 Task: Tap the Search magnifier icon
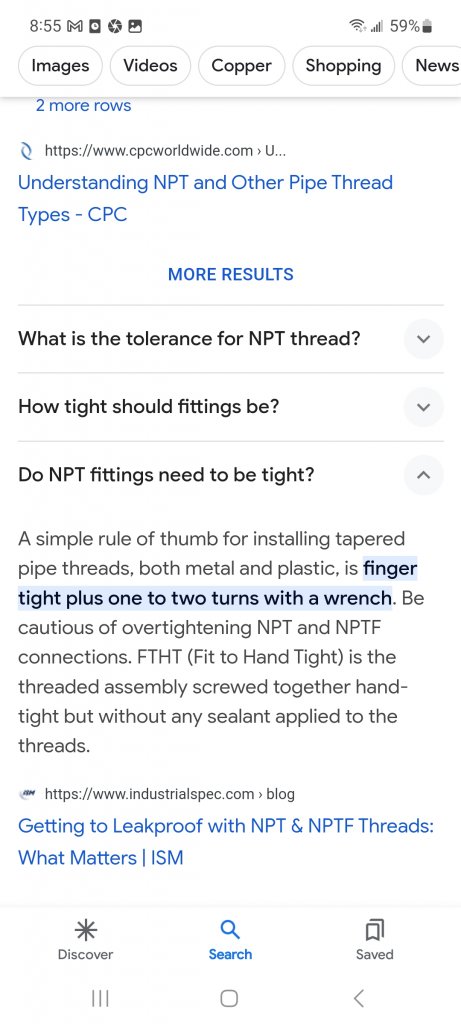[x=230, y=929]
